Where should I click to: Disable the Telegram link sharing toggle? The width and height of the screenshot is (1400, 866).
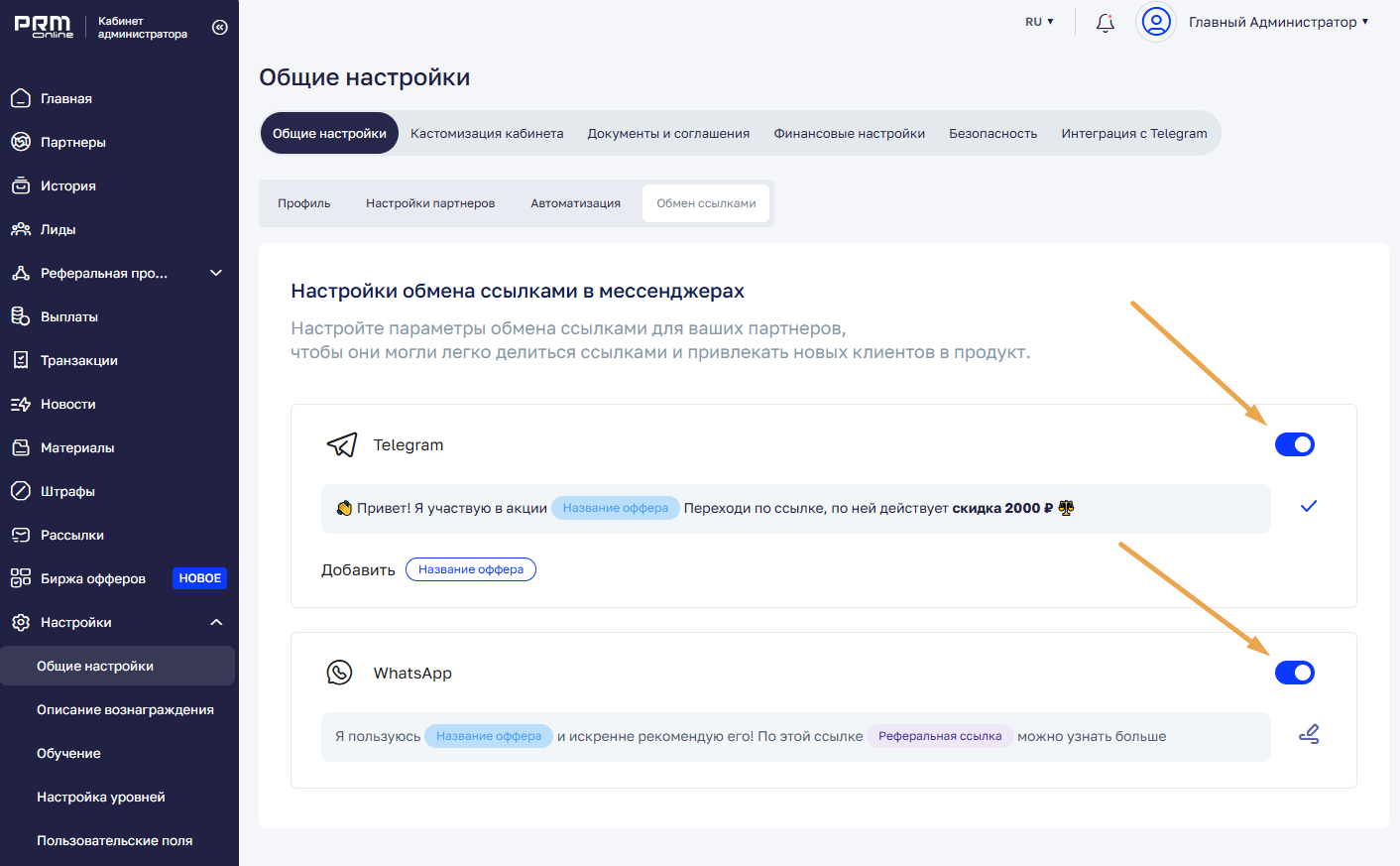tap(1294, 444)
